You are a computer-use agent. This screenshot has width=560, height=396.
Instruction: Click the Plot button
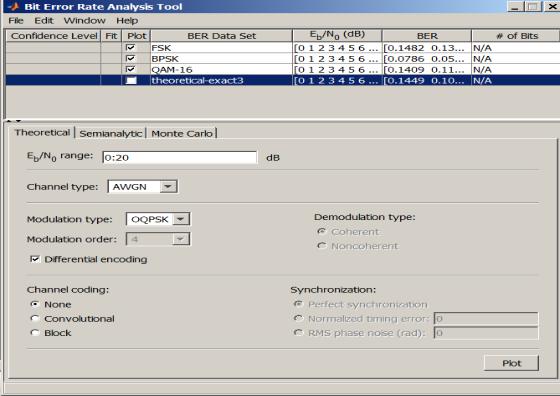511,363
